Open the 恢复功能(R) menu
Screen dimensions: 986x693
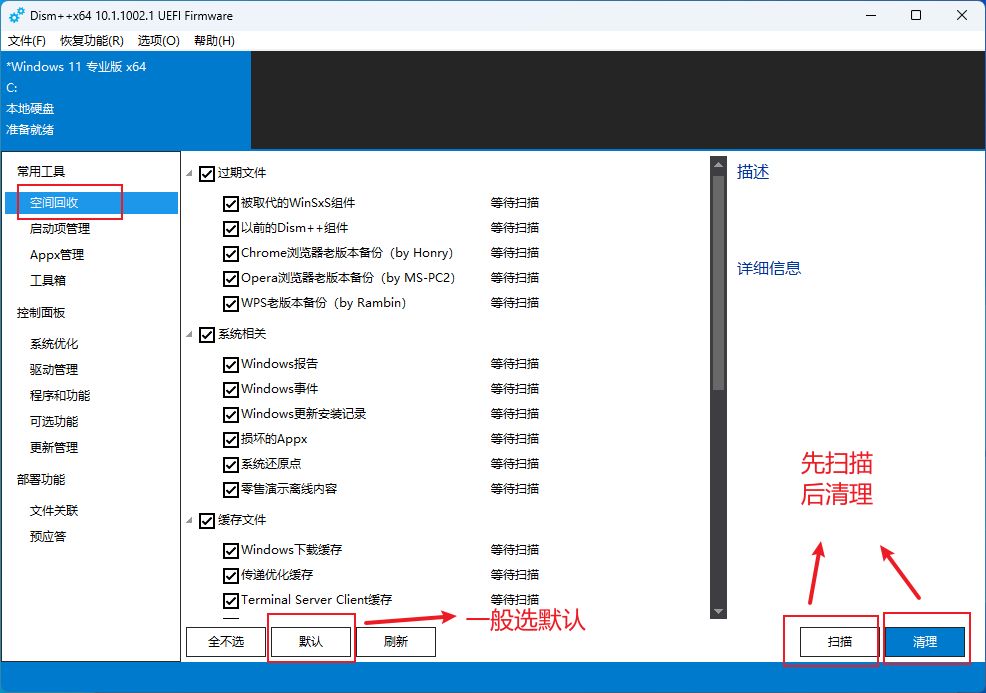92,41
